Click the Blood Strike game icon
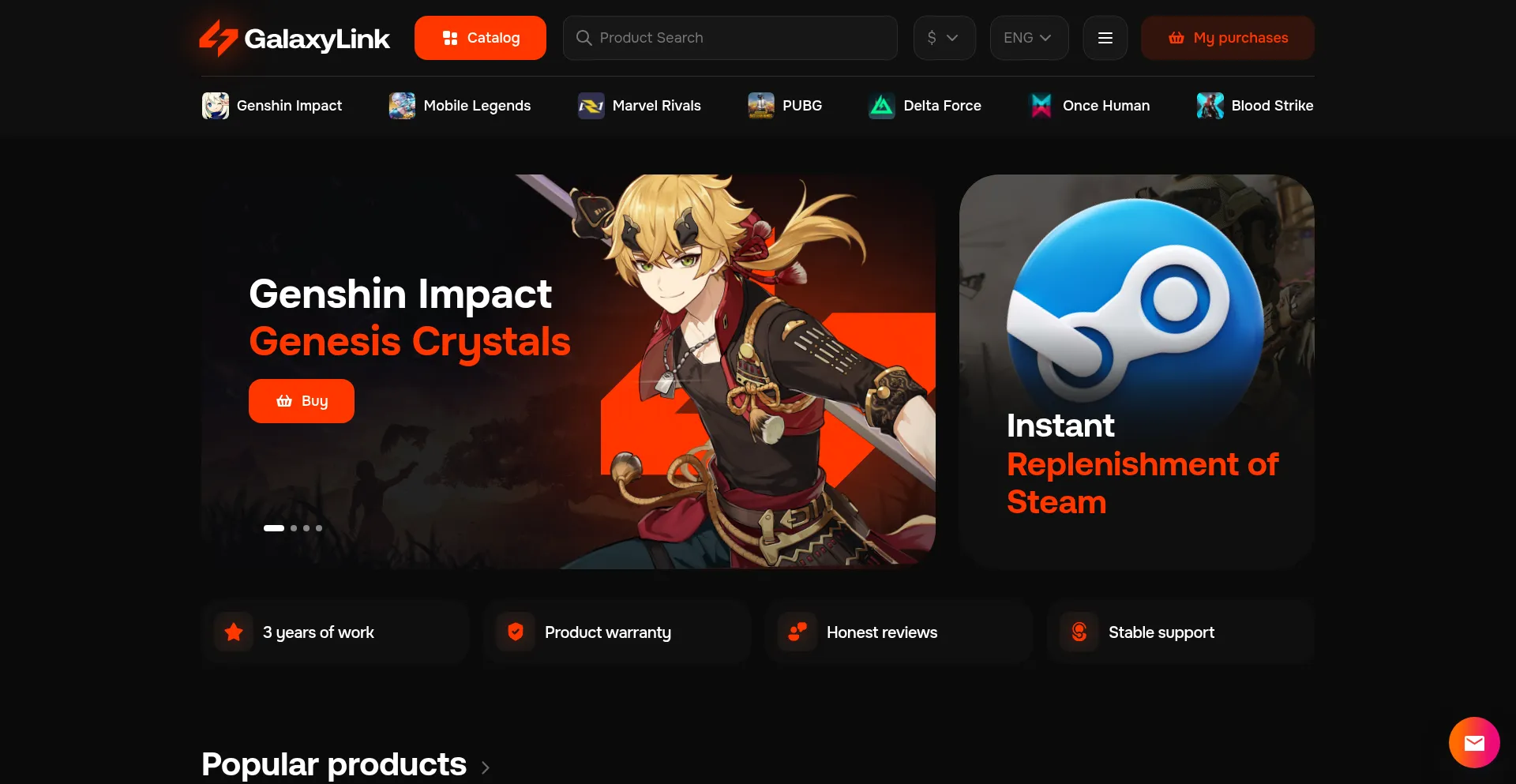 click(x=1210, y=106)
